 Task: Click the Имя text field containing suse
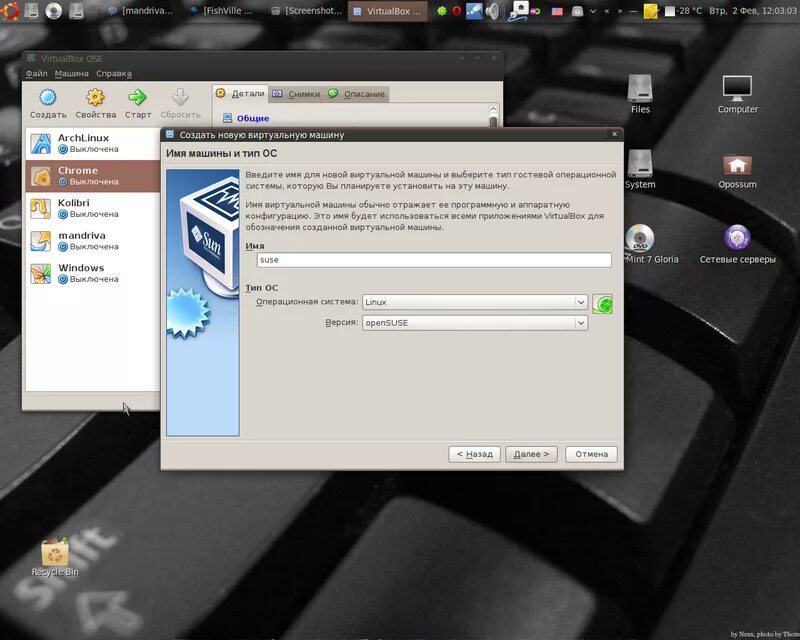434,260
